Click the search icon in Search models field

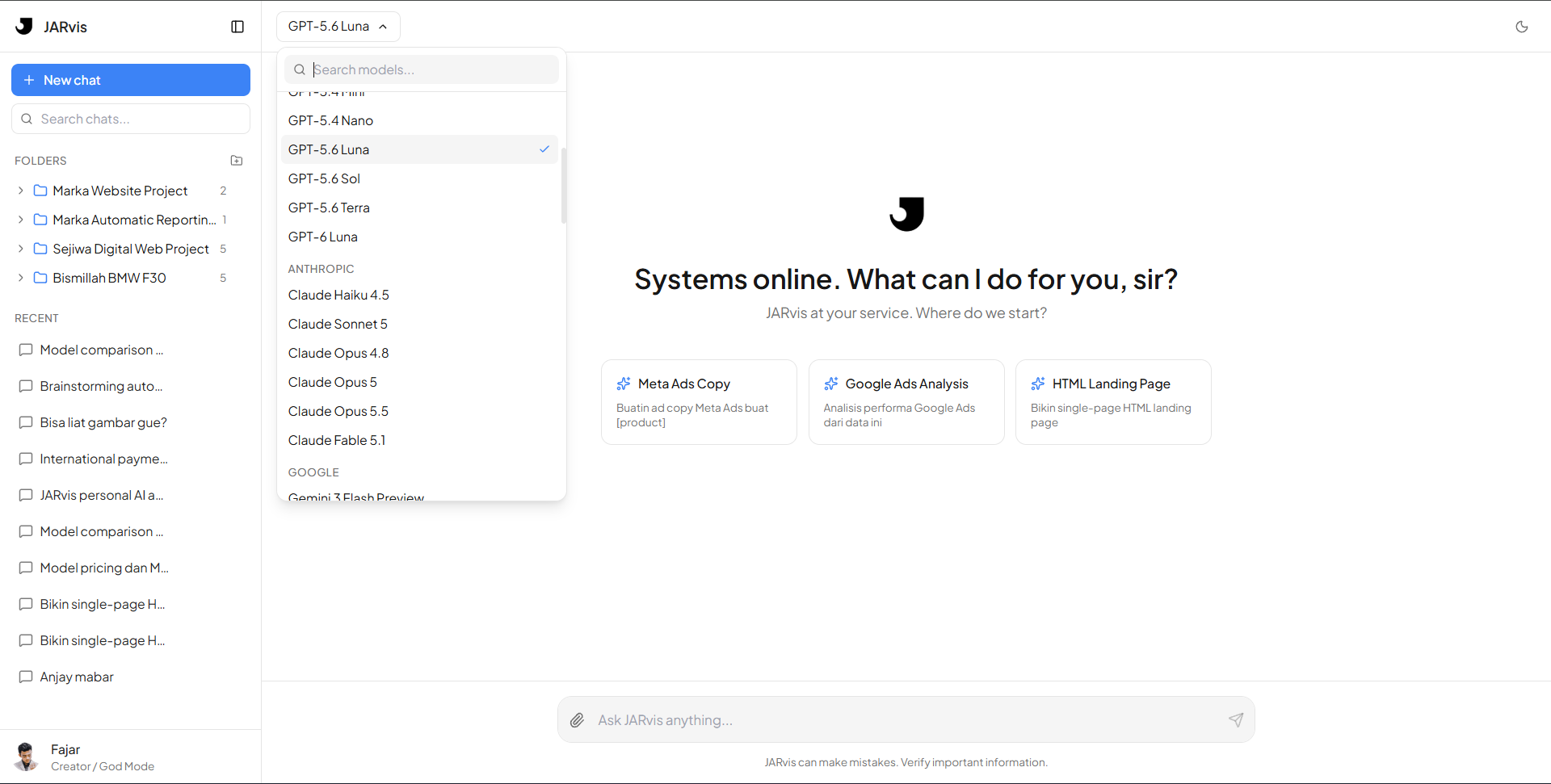300,69
